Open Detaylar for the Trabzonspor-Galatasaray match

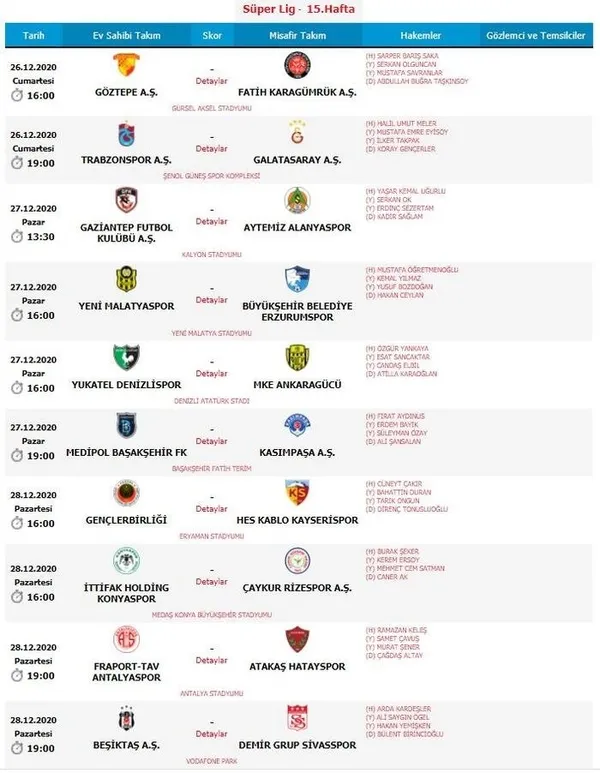(x=212, y=148)
